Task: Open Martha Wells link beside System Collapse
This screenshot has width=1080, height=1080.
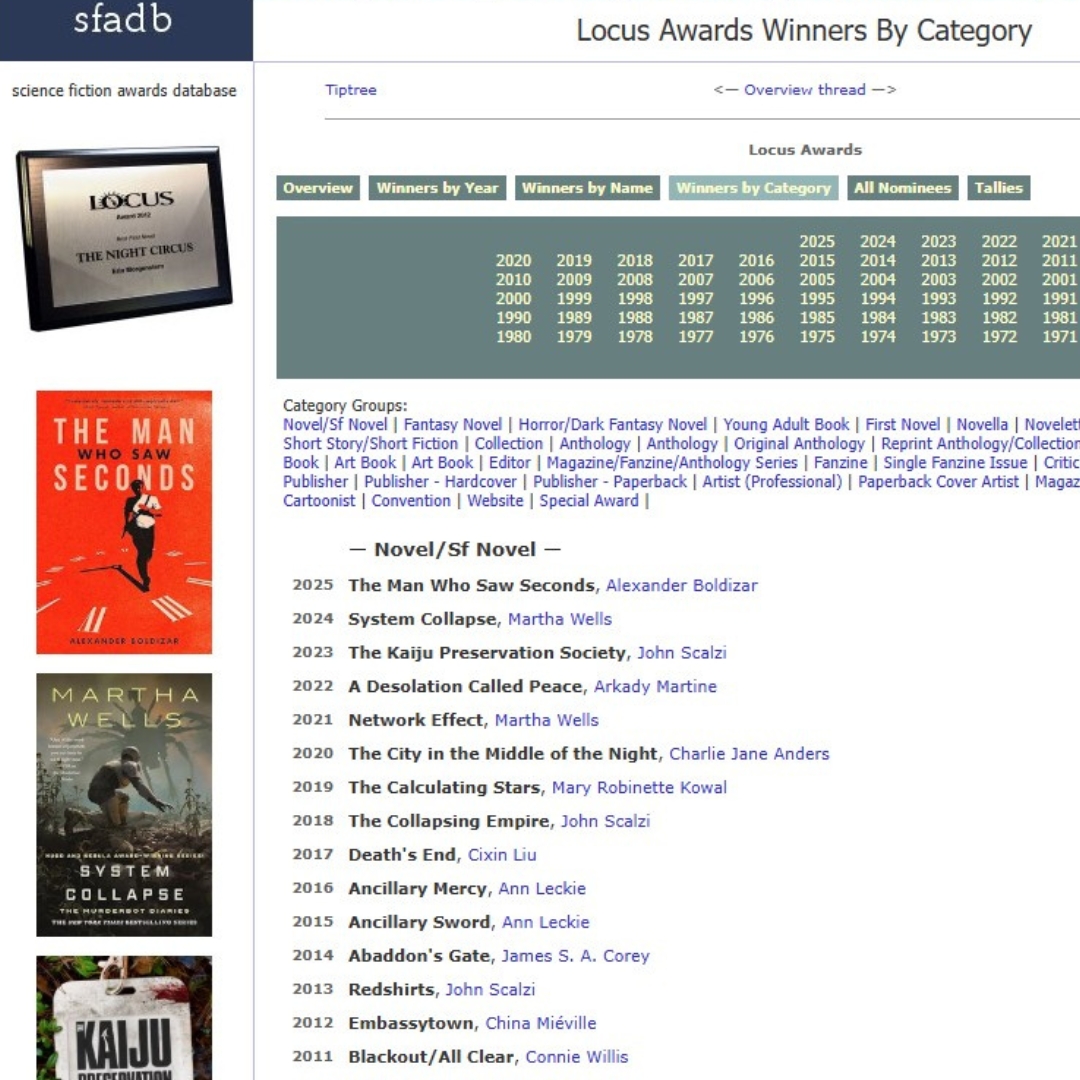Action: pos(560,619)
